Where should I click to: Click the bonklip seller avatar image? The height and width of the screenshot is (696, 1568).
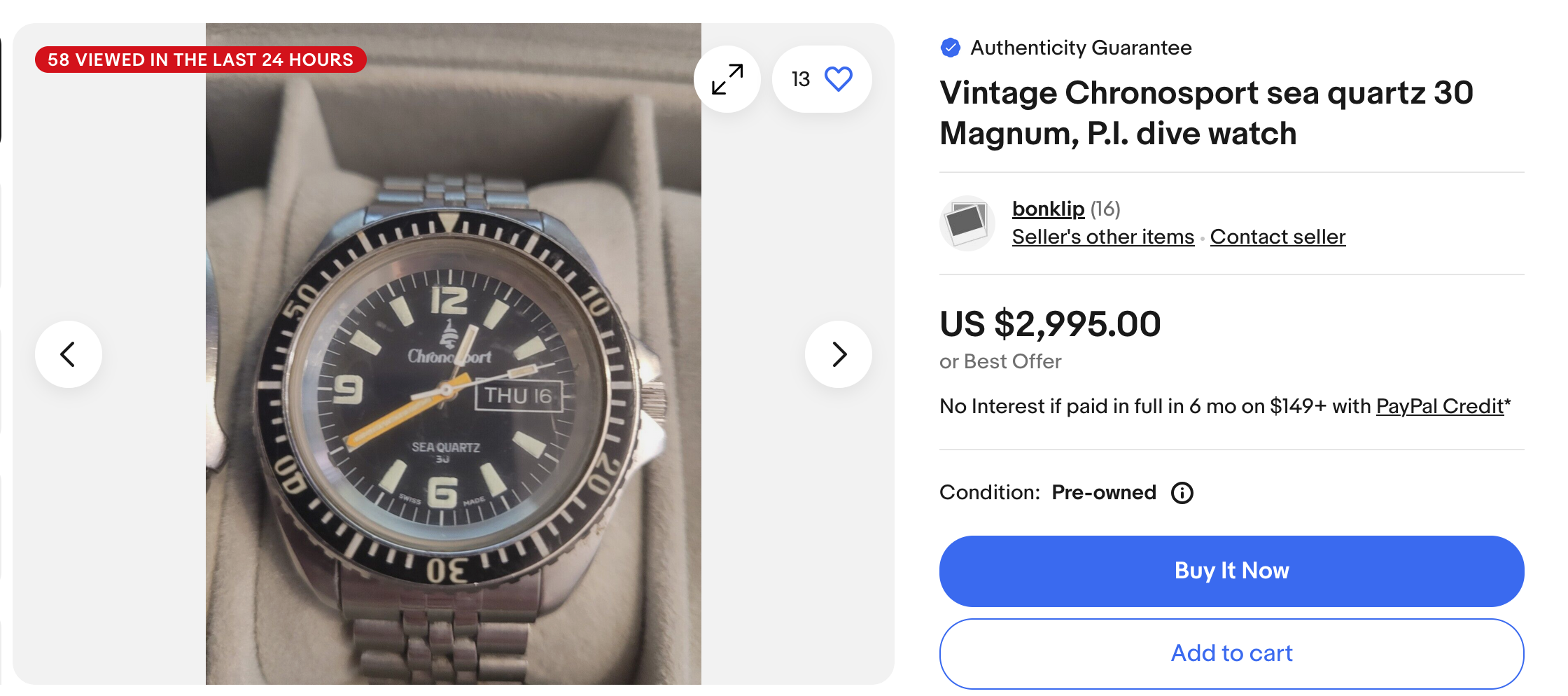click(x=967, y=223)
